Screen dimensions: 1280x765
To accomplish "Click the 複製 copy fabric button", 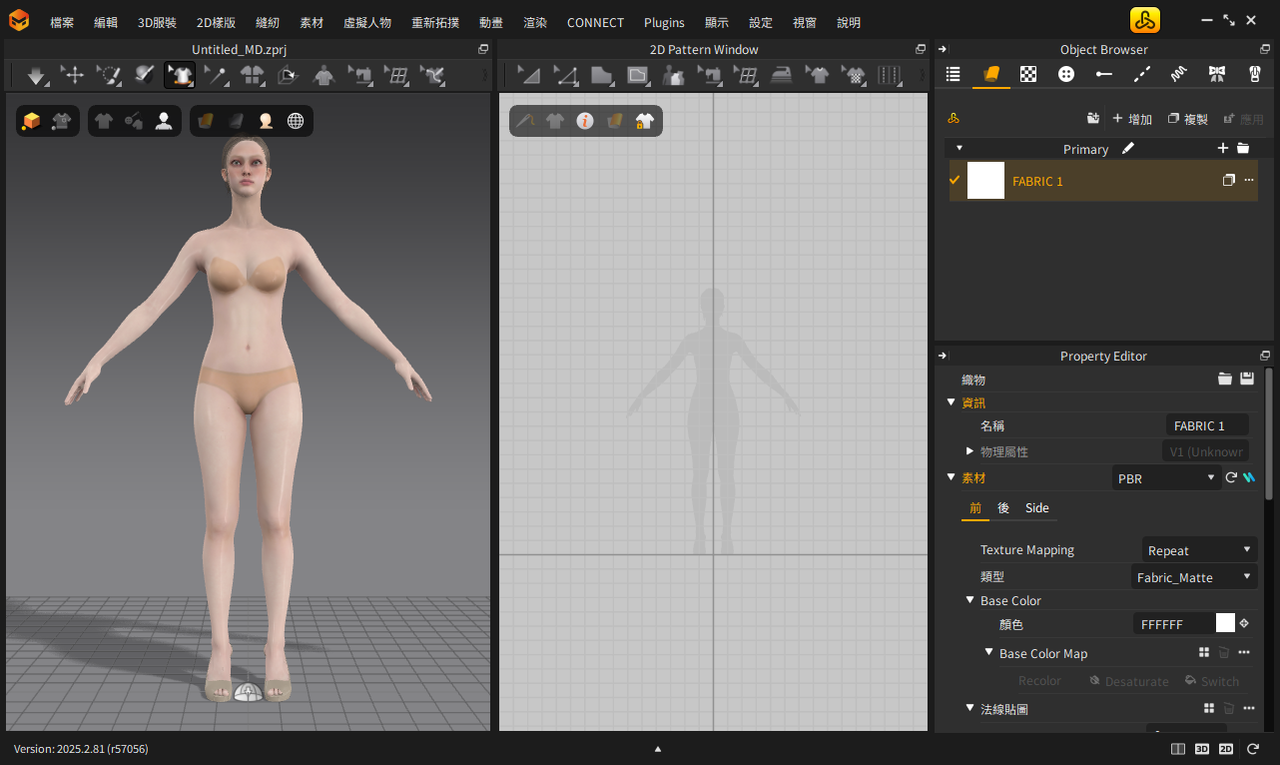I will click(1188, 119).
